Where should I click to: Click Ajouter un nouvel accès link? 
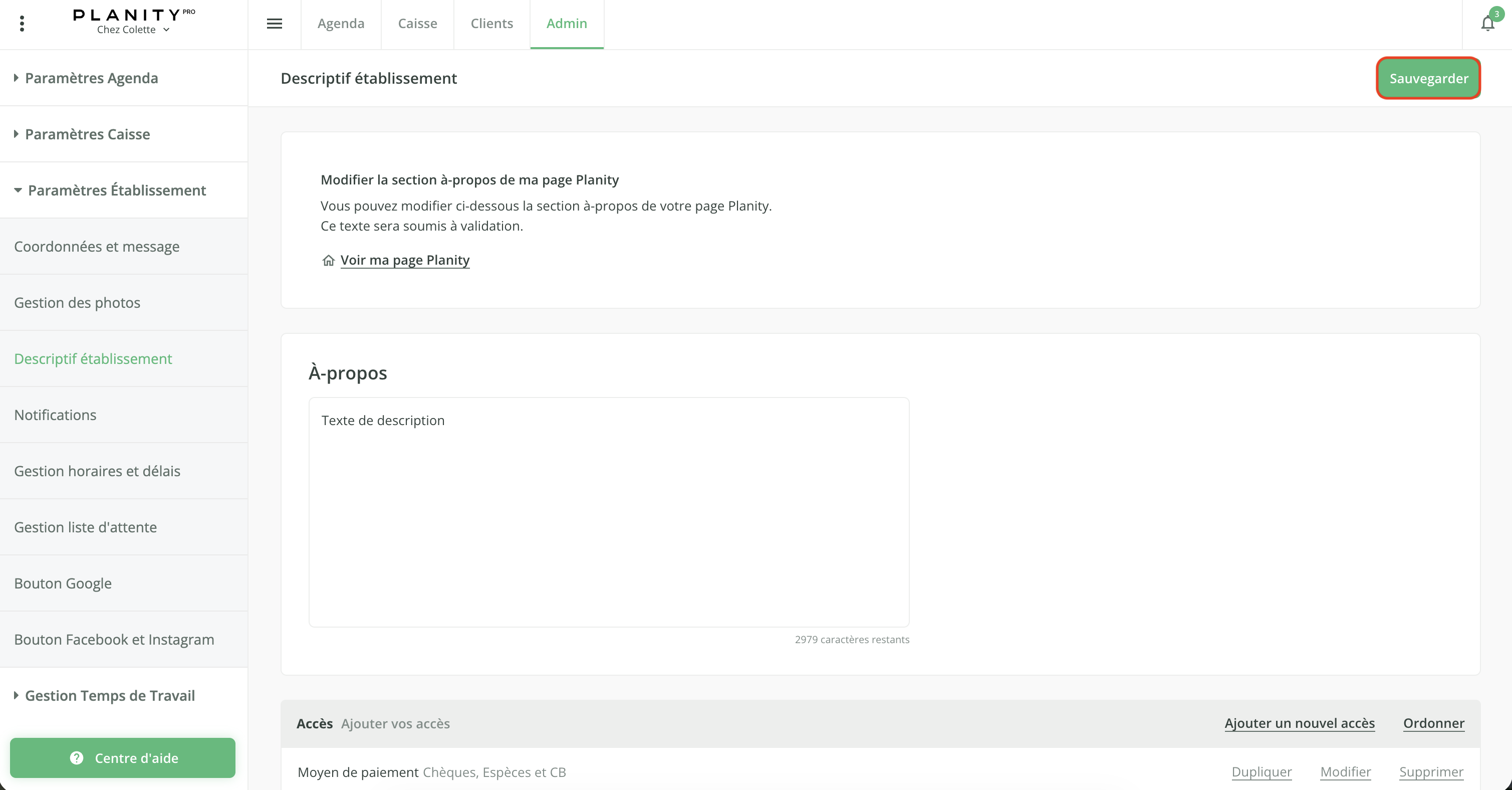click(x=1299, y=723)
